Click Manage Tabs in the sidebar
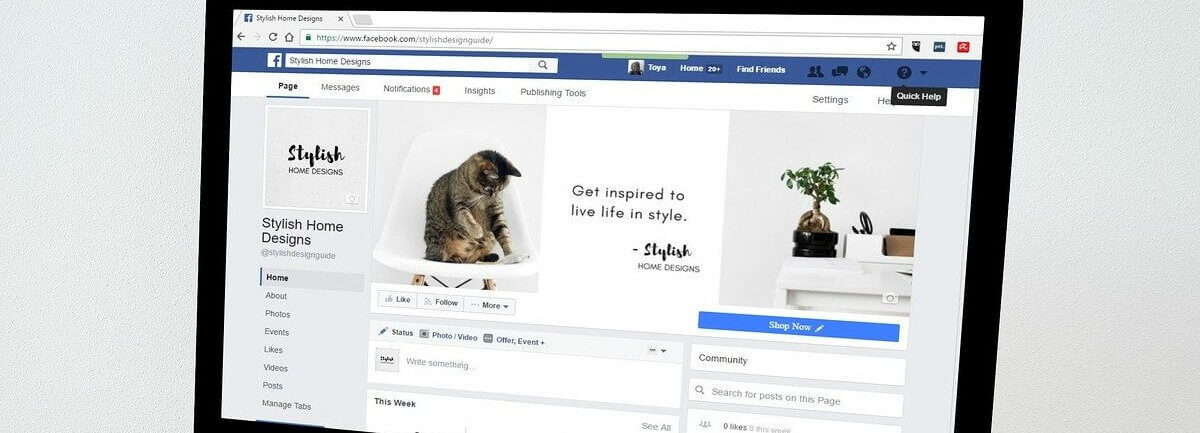The width and height of the screenshot is (1200, 433). (287, 405)
